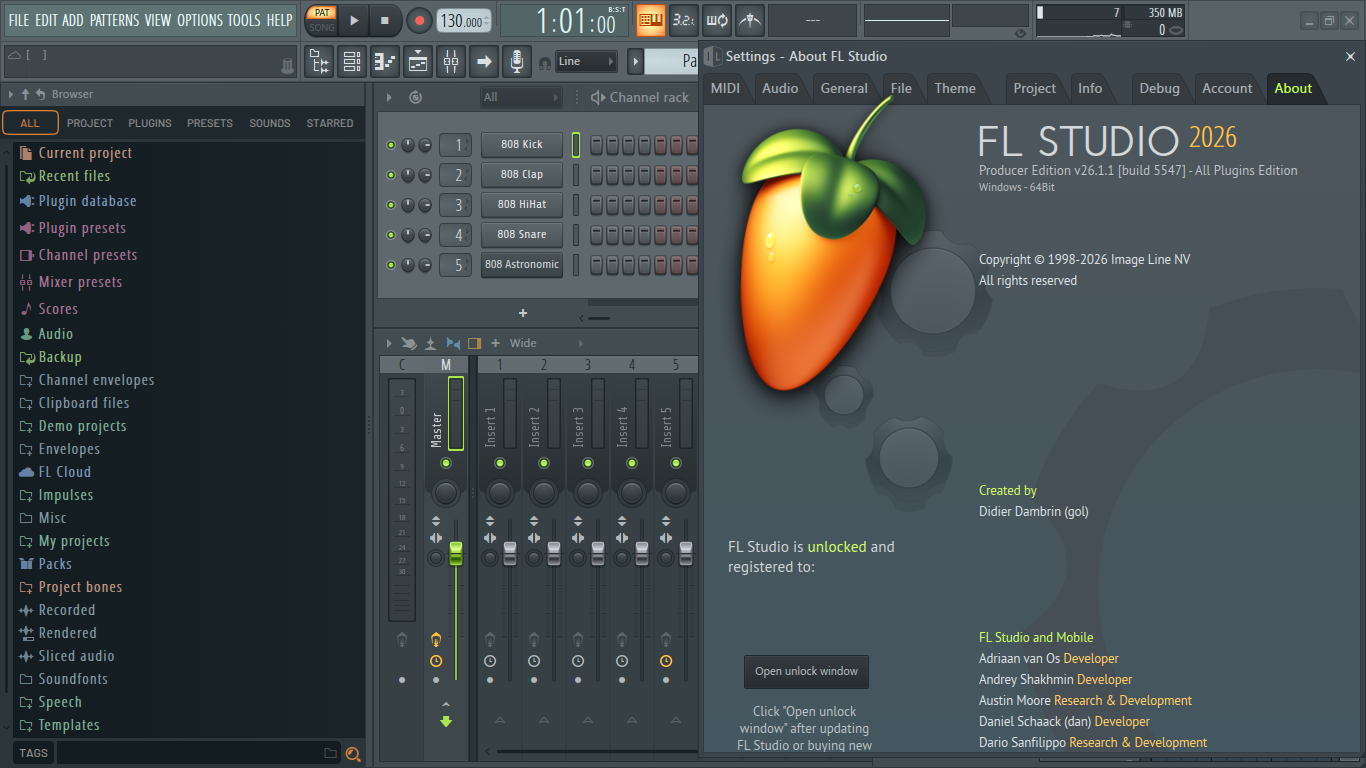Click the microphone recording icon

point(516,62)
